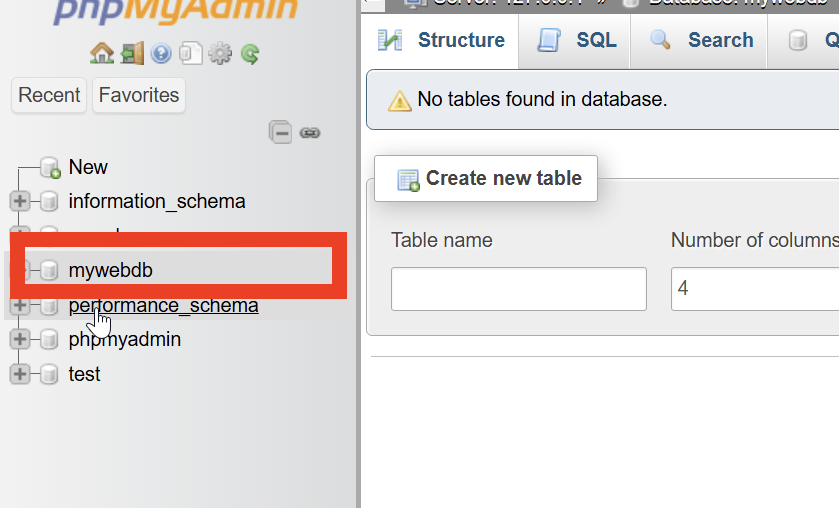Open navigation panel settings gear
This screenshot has width=839, height=508.
point(220,53)
